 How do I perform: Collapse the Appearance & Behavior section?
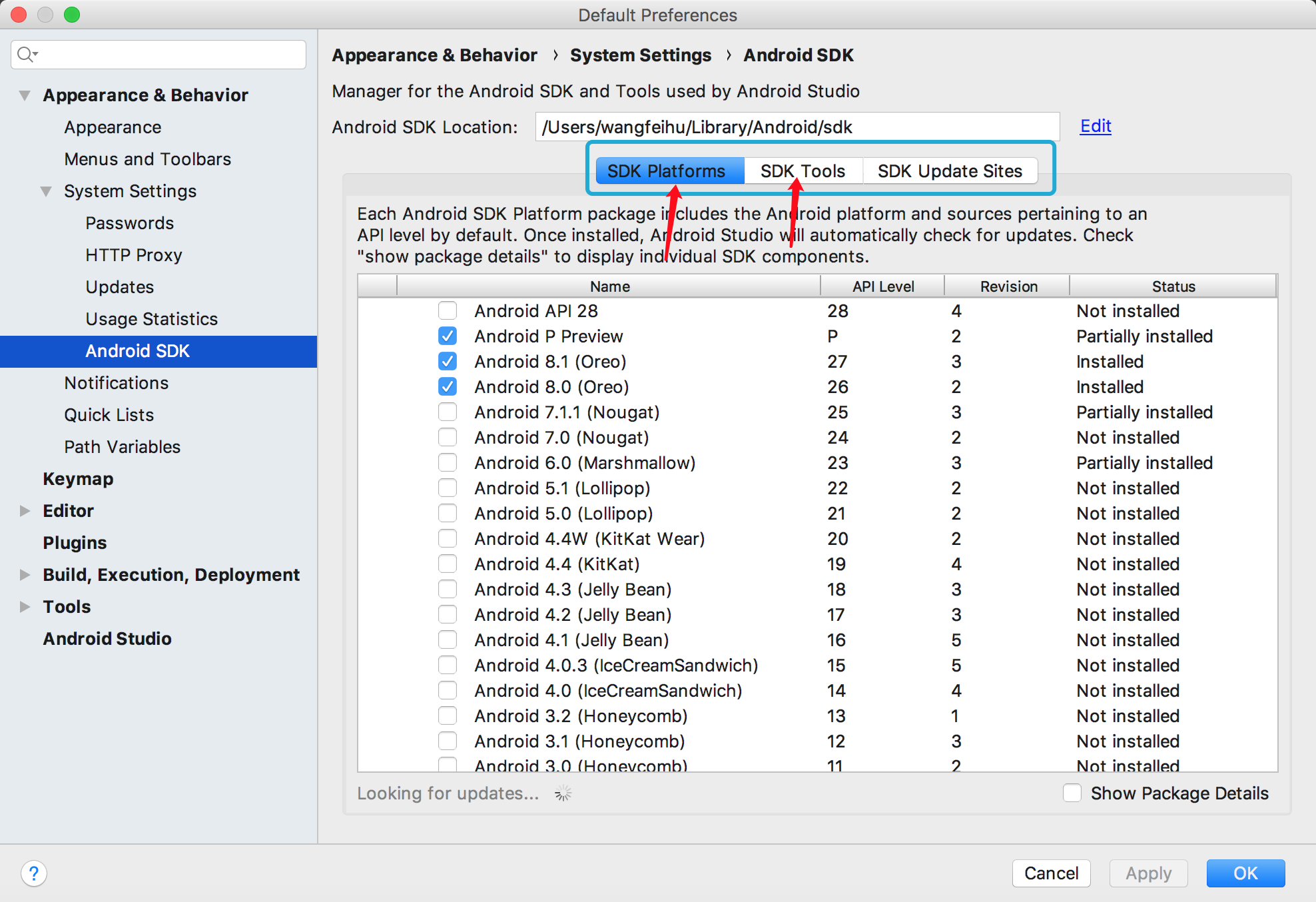pos(24,95)
